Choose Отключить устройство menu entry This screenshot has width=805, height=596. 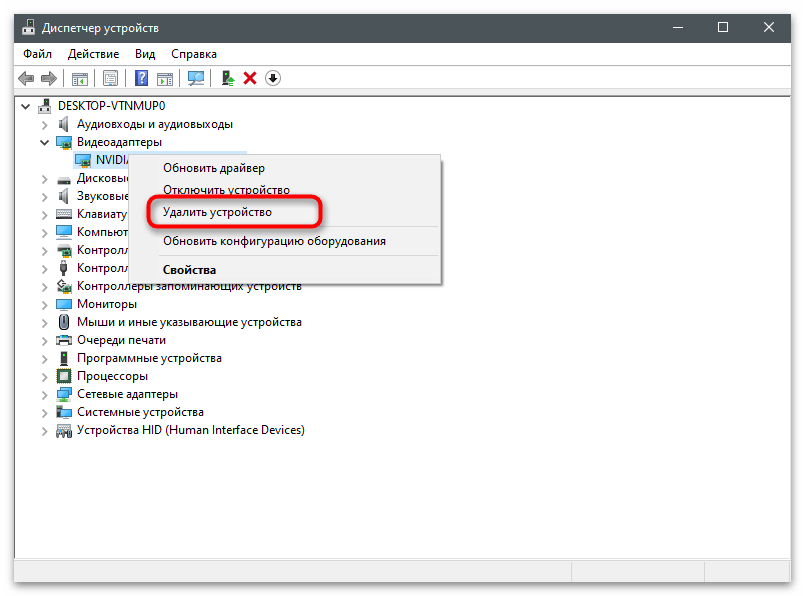[x=226, y=190]
